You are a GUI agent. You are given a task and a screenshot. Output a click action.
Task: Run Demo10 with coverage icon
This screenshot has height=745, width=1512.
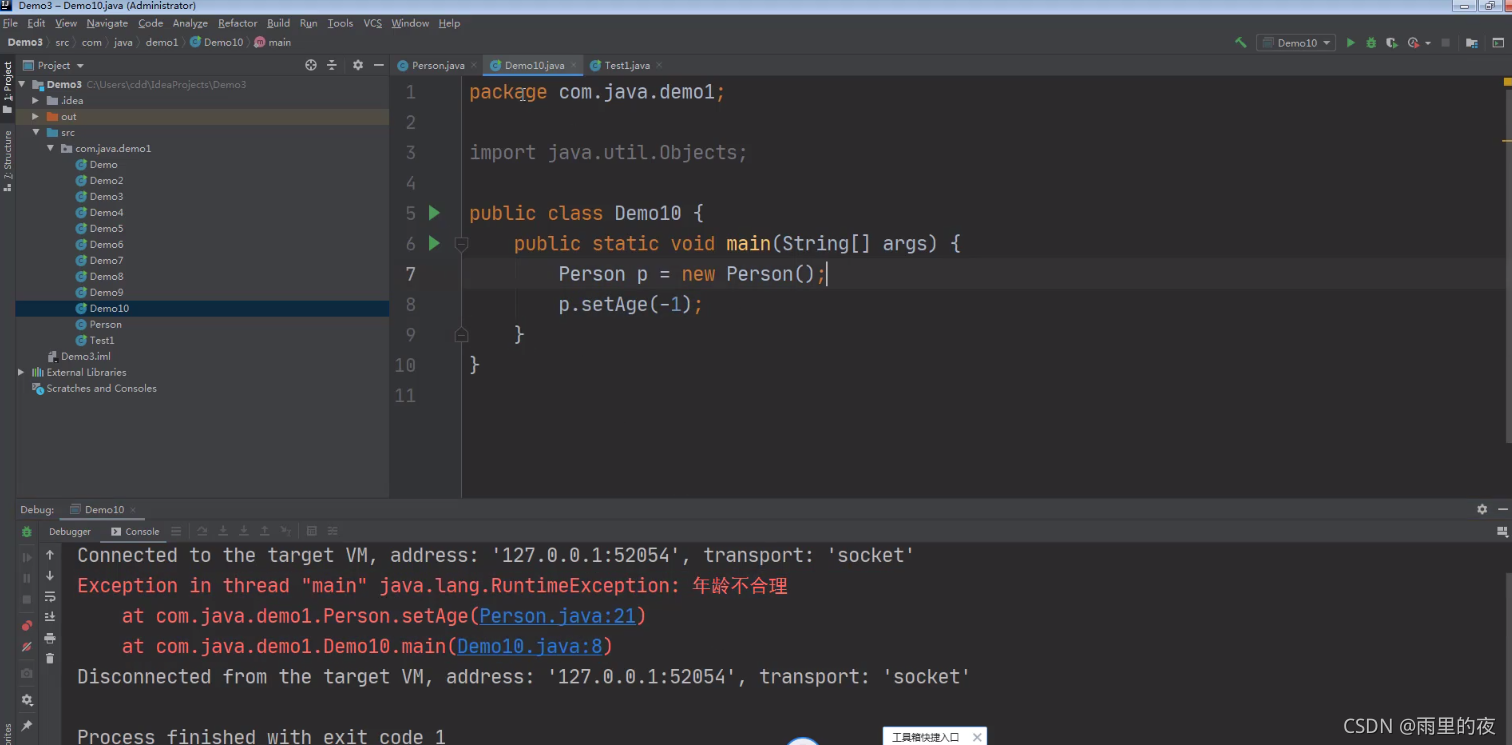tap(1391, 42)
